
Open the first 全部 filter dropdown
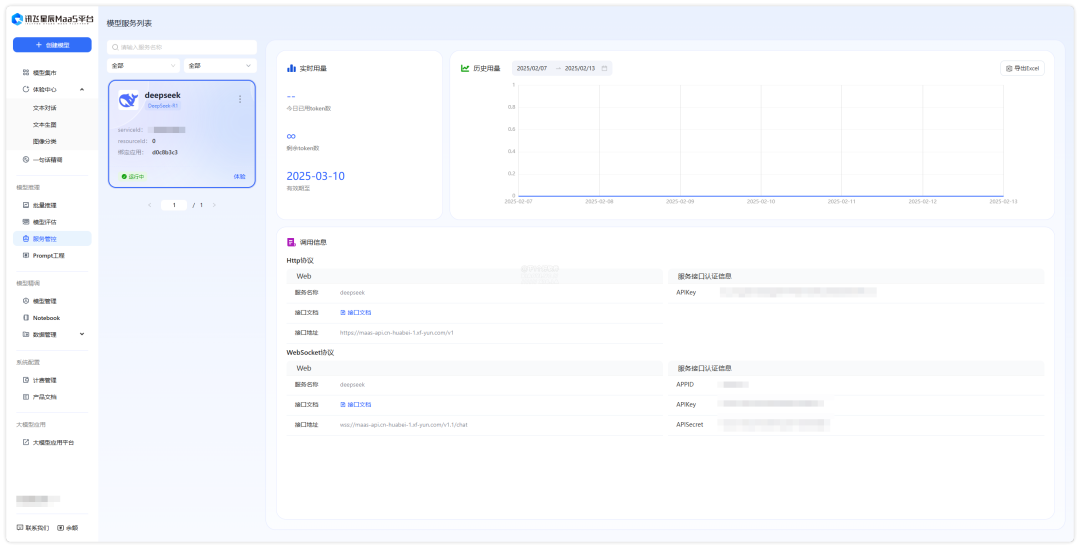tap(144, 66)
